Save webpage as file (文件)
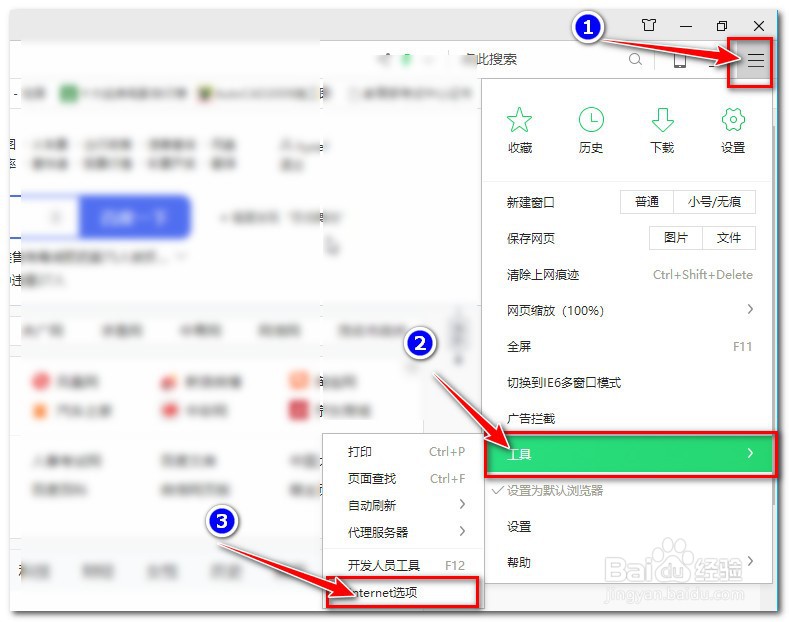 (x=729, y=238)
